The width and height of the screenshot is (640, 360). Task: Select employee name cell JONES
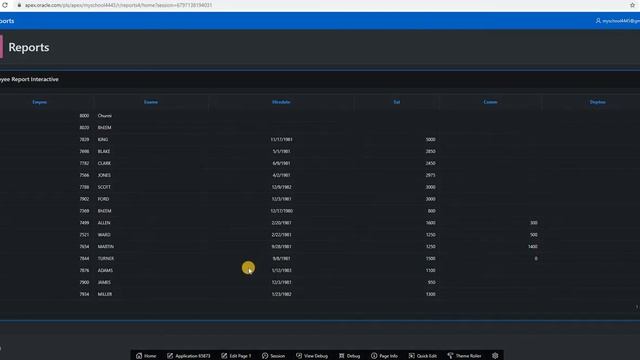[x=104, y=175]
